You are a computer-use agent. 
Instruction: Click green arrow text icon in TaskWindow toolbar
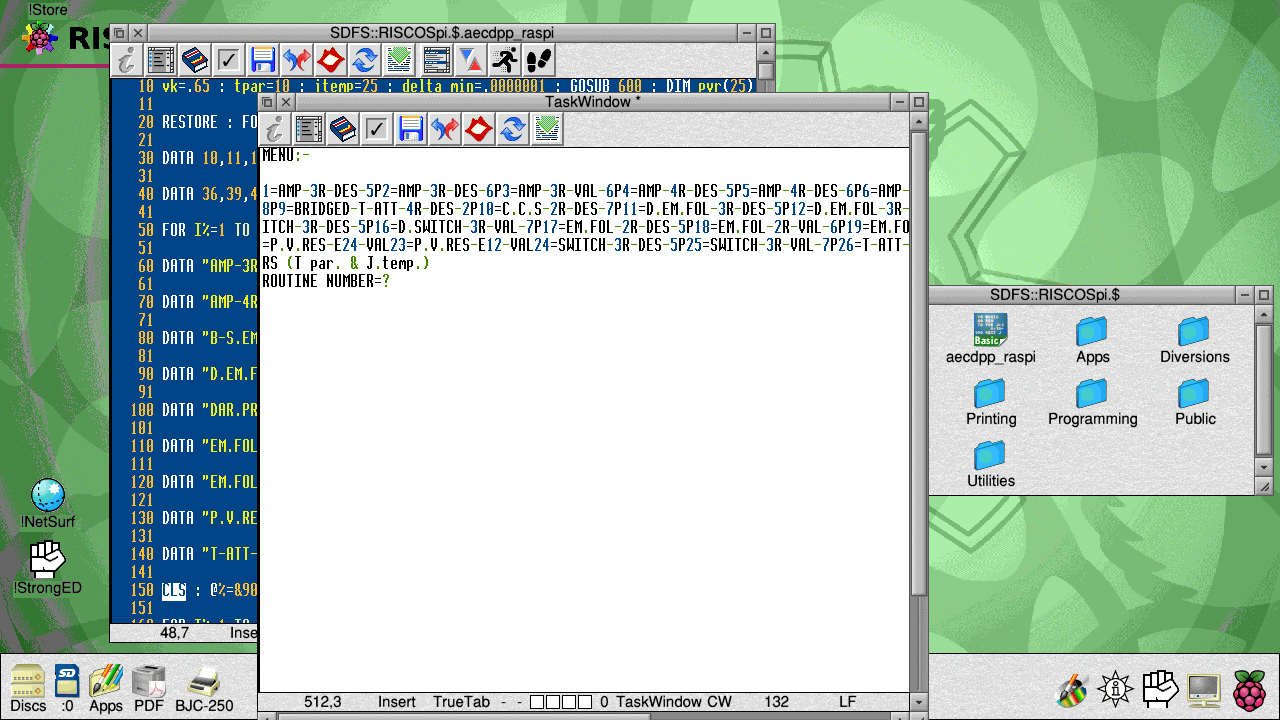tap(547, 129)
